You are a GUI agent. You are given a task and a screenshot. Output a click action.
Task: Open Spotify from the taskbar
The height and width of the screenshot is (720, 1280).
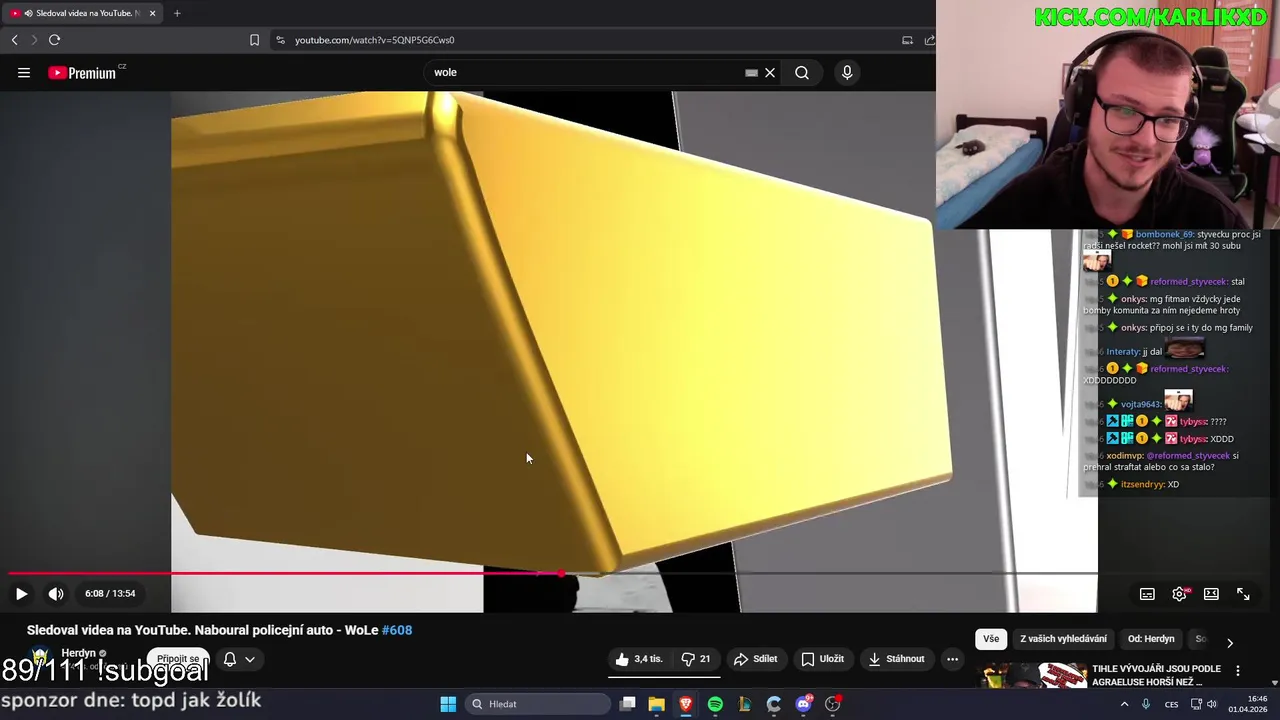click(715, 704)
